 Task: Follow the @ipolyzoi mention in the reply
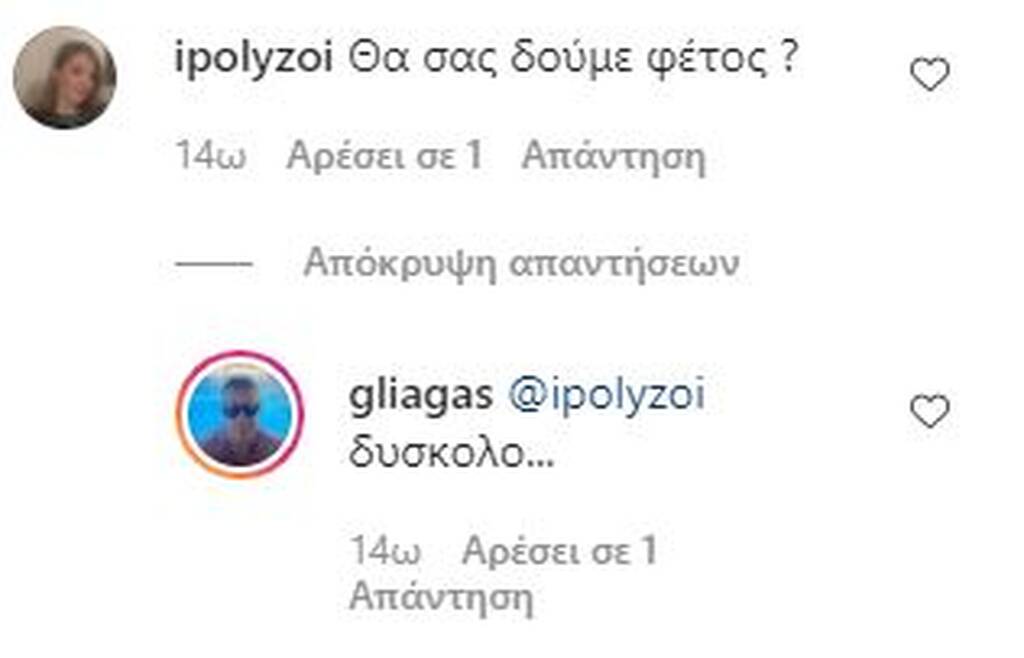pos(607,396)
